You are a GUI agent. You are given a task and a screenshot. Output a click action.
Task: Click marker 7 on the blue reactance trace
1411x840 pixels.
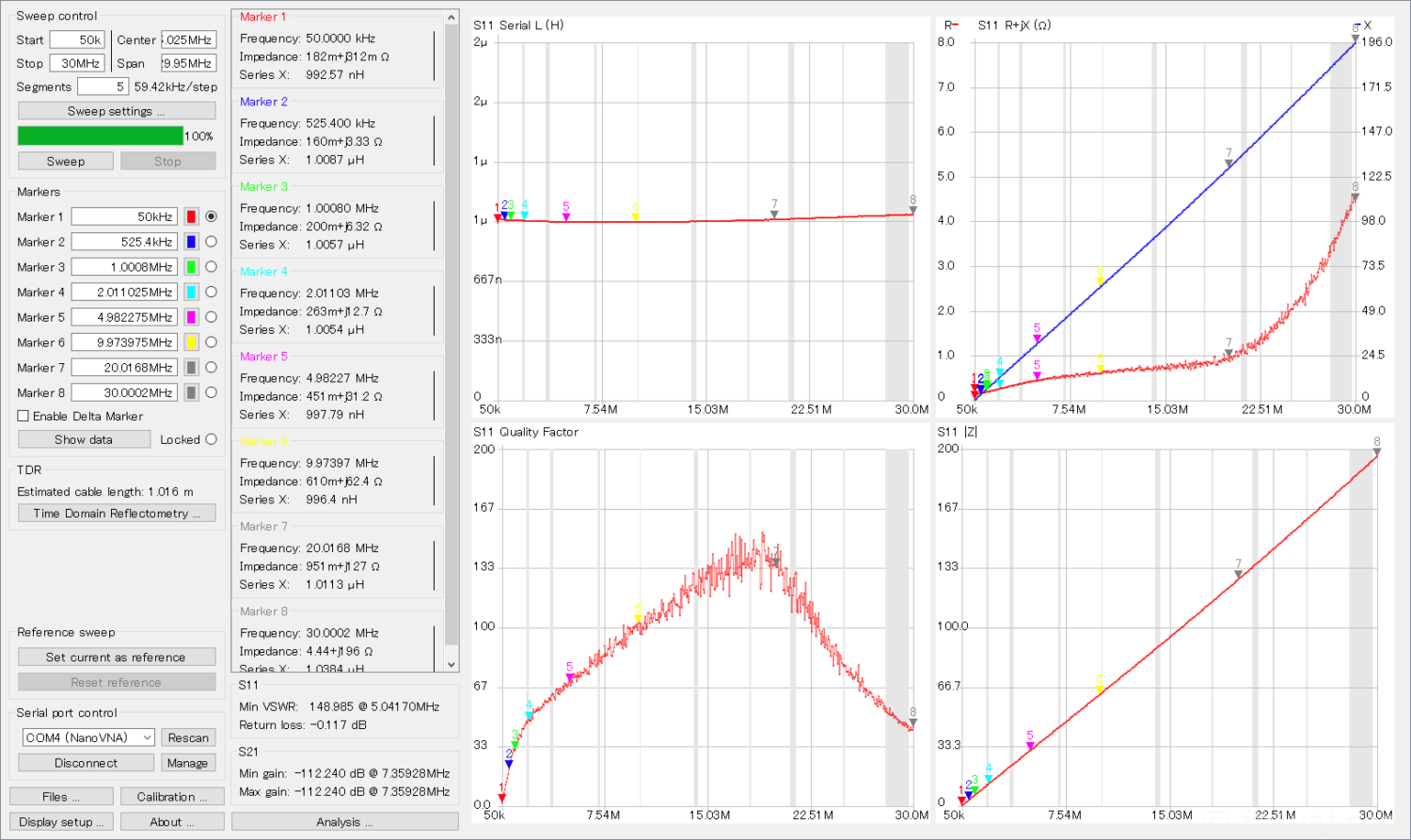(x=1229, y=163)
